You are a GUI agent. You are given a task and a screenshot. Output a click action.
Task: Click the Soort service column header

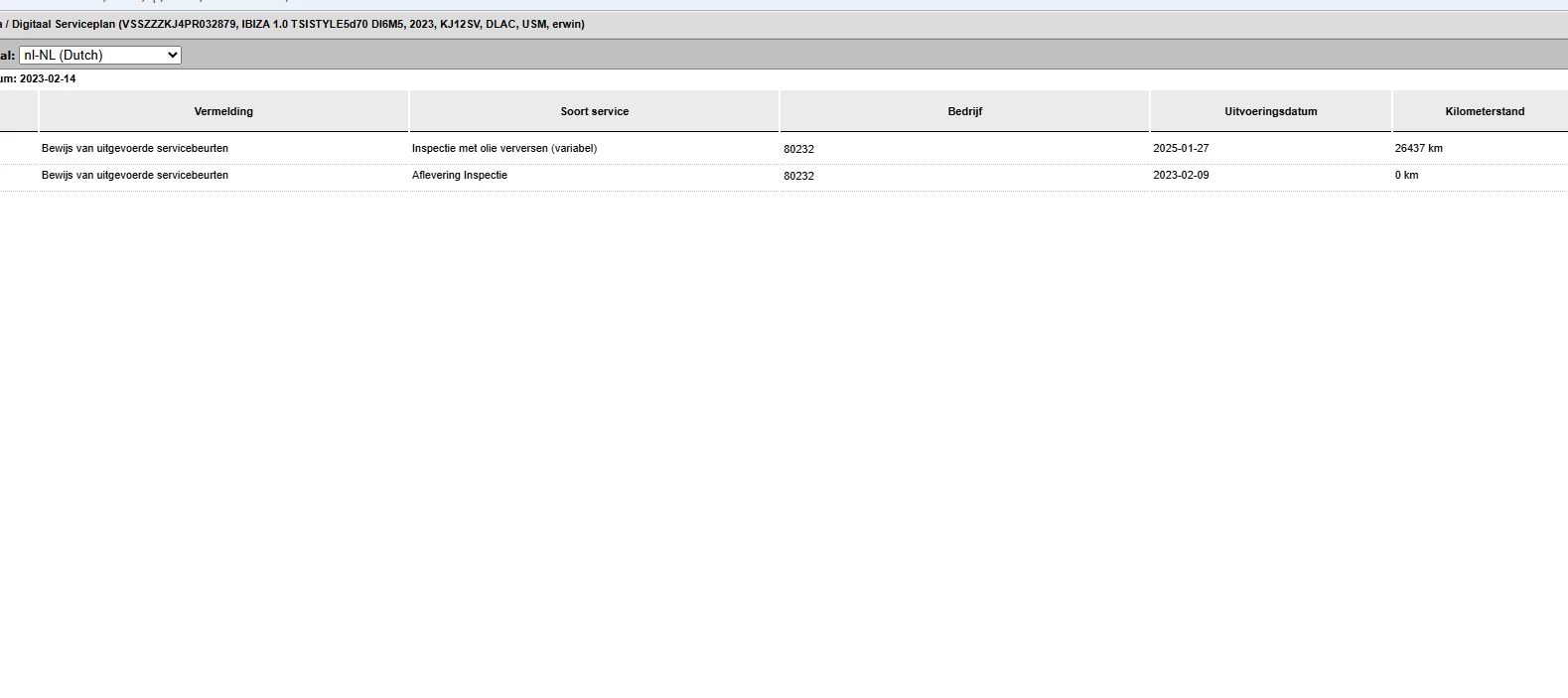[x=594, y=111]
